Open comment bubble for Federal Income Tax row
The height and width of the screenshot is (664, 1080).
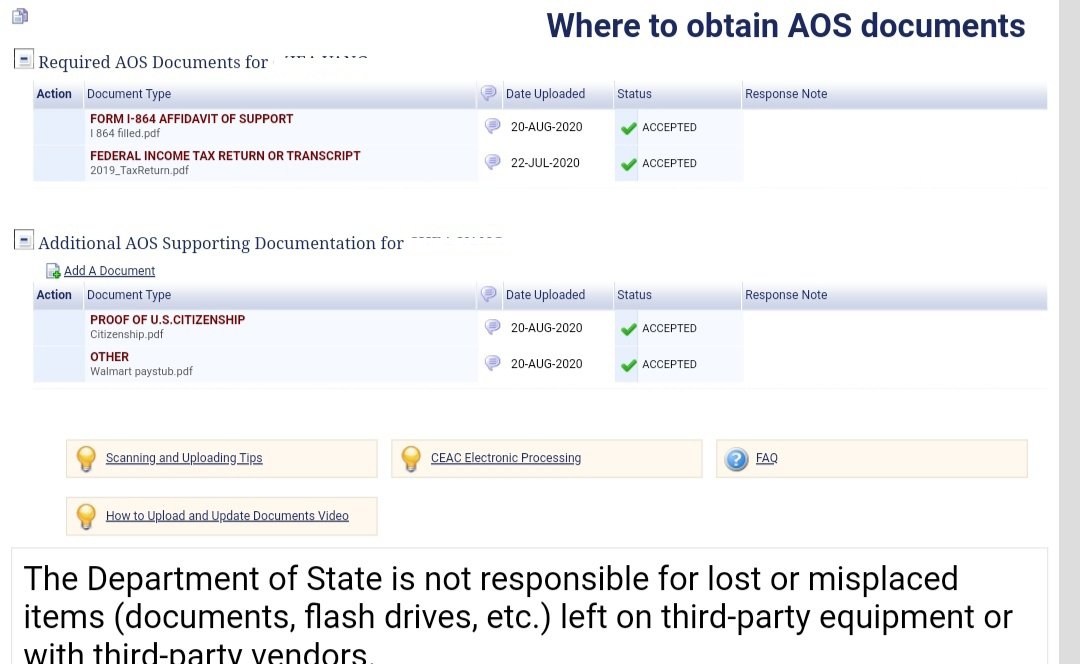(492, 162)
